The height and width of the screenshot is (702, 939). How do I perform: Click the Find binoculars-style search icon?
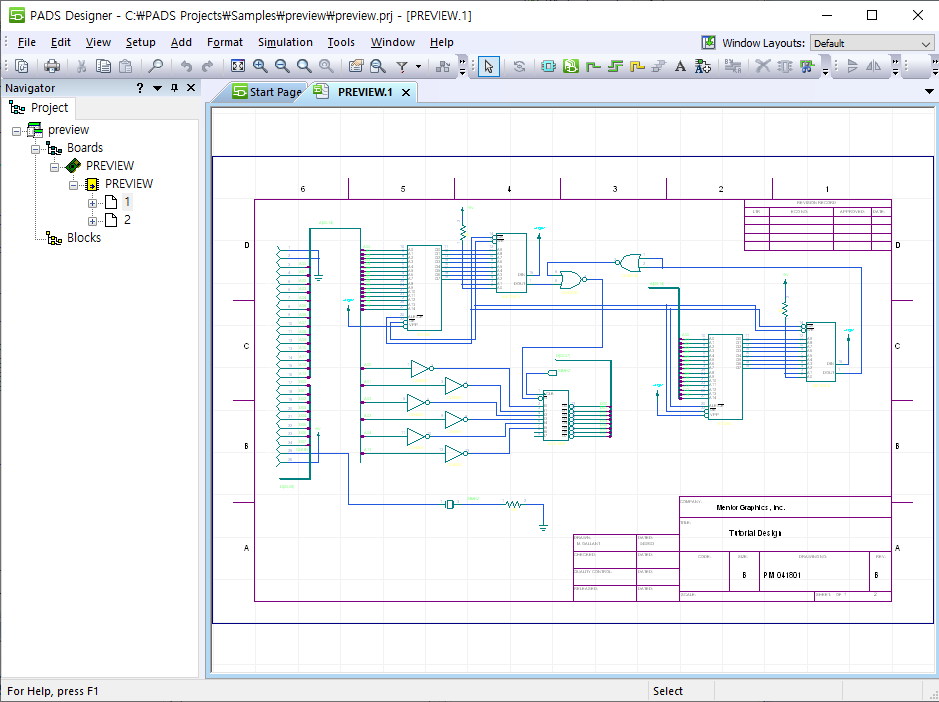(156, 66)
